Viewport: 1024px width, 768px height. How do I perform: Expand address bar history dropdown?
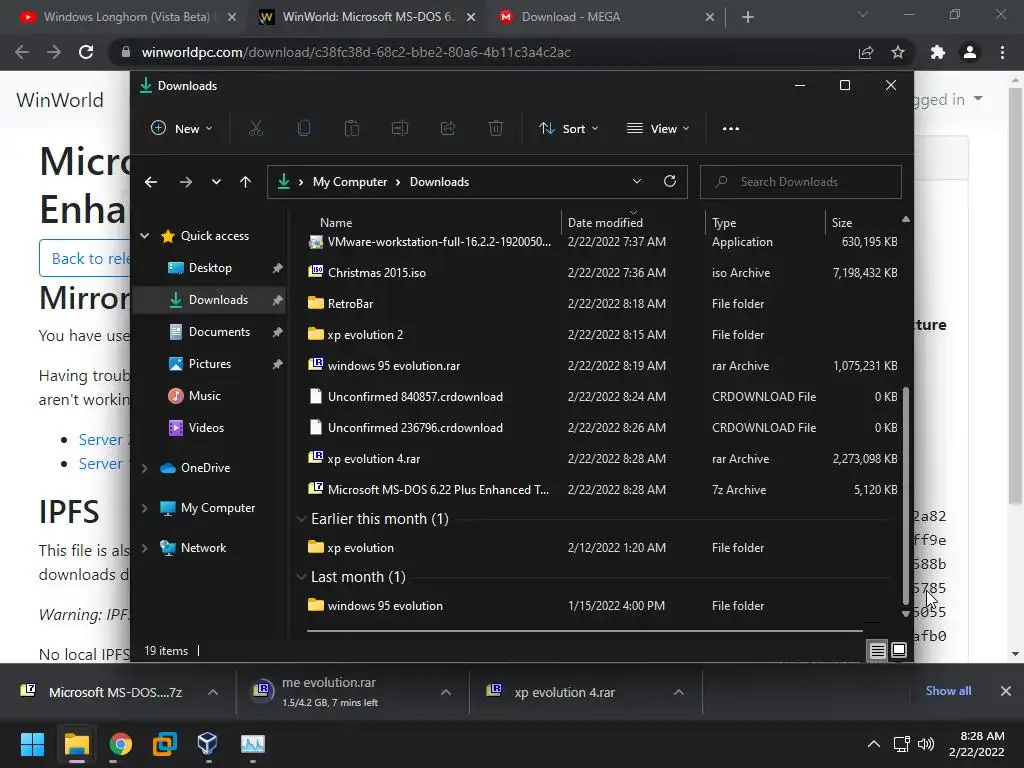click(637, 182)
